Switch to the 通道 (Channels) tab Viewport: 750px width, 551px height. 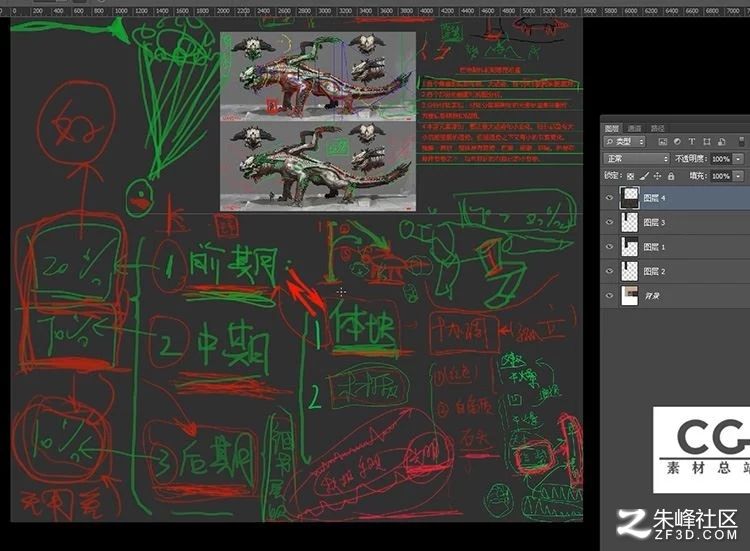point(634,128)
